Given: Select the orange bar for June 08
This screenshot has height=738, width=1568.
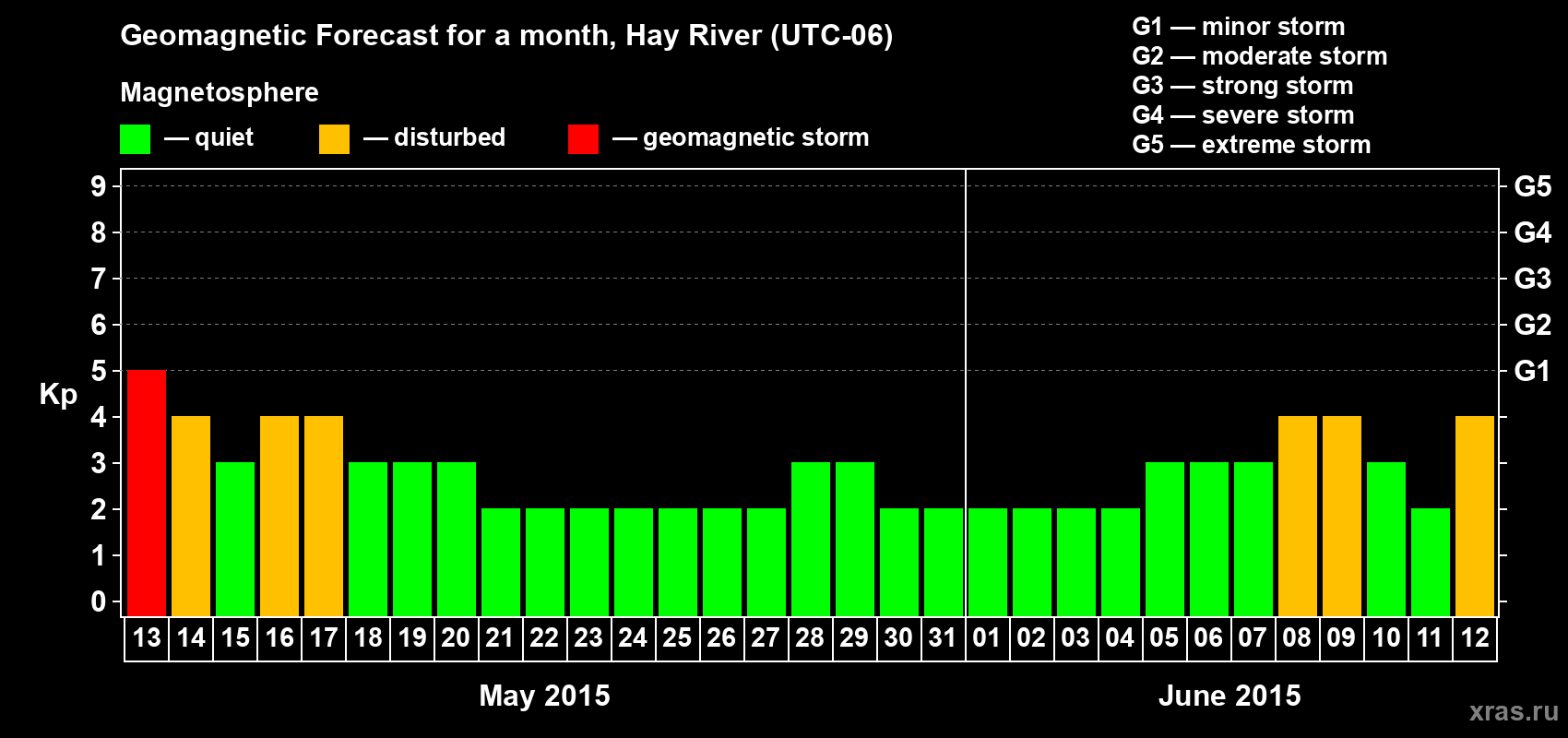Looking at the screenshot, I should pos(1298,516).
